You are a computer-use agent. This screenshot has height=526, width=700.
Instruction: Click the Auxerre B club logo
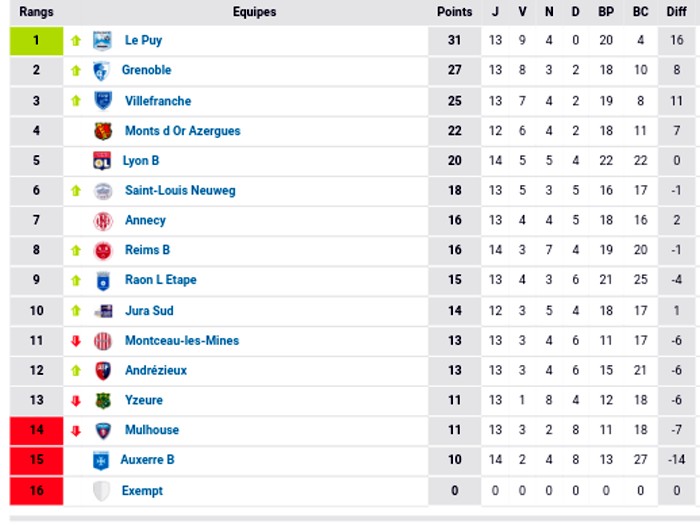[x=100, y=461]
